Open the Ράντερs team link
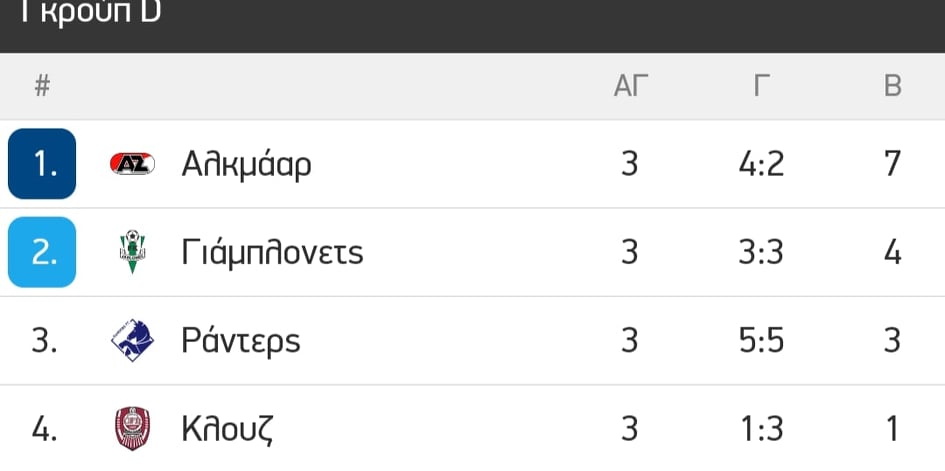Image resolution: width=945 pixels, height=471 pixels. coord(240,341)
